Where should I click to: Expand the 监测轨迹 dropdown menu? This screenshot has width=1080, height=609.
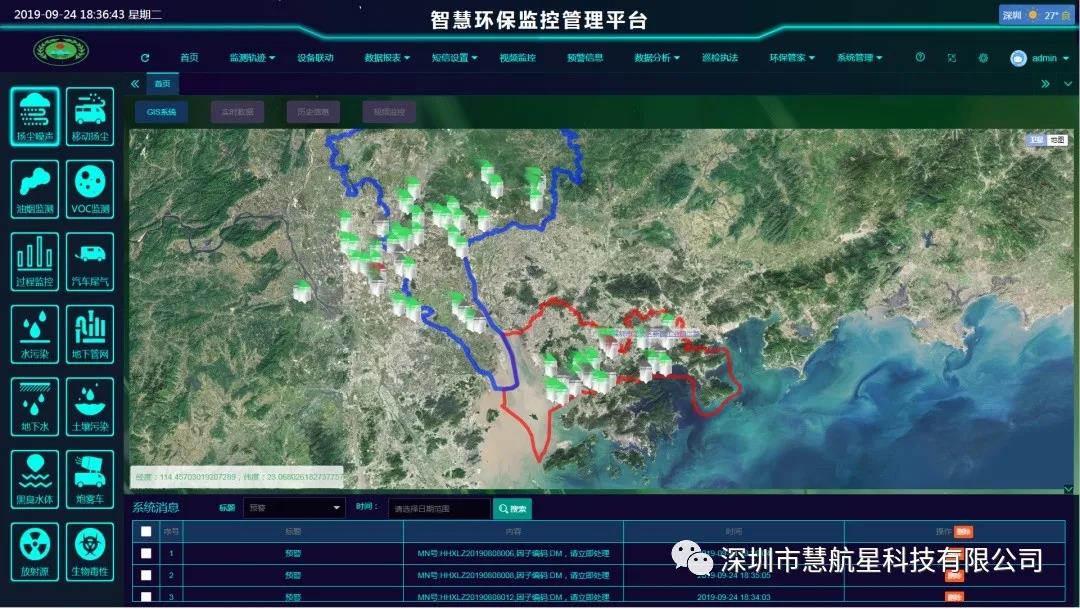point(251,58)
